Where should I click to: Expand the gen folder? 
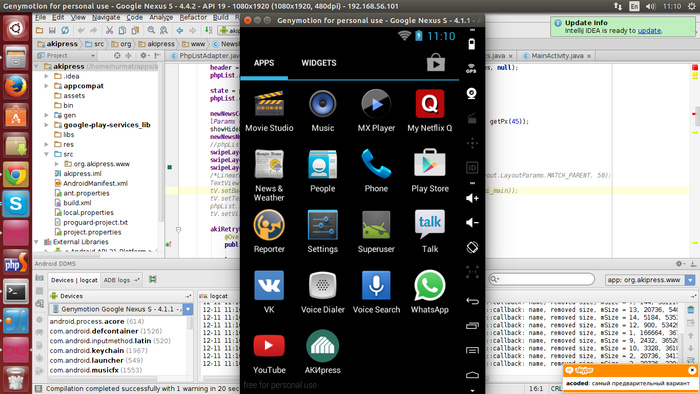click(x=47, y=115)
